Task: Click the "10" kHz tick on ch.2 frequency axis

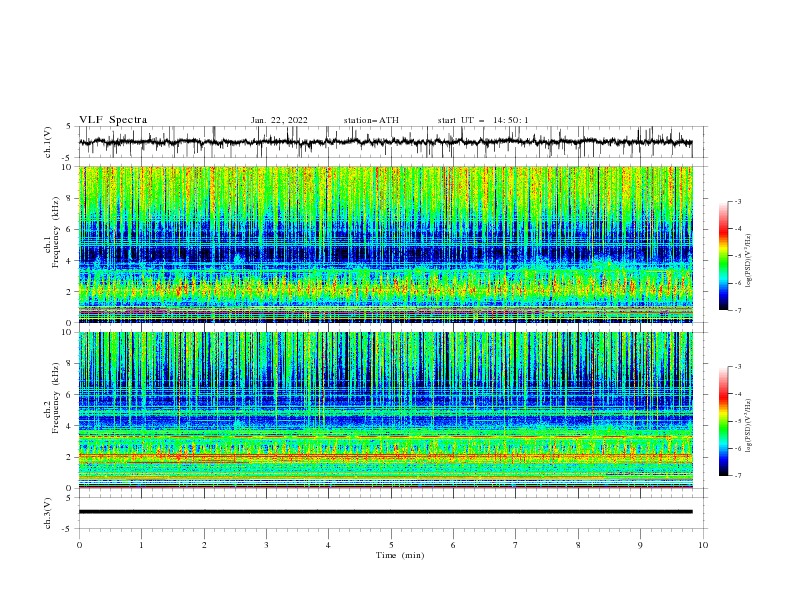Action: pyautogui.click(x=67, y=332)
